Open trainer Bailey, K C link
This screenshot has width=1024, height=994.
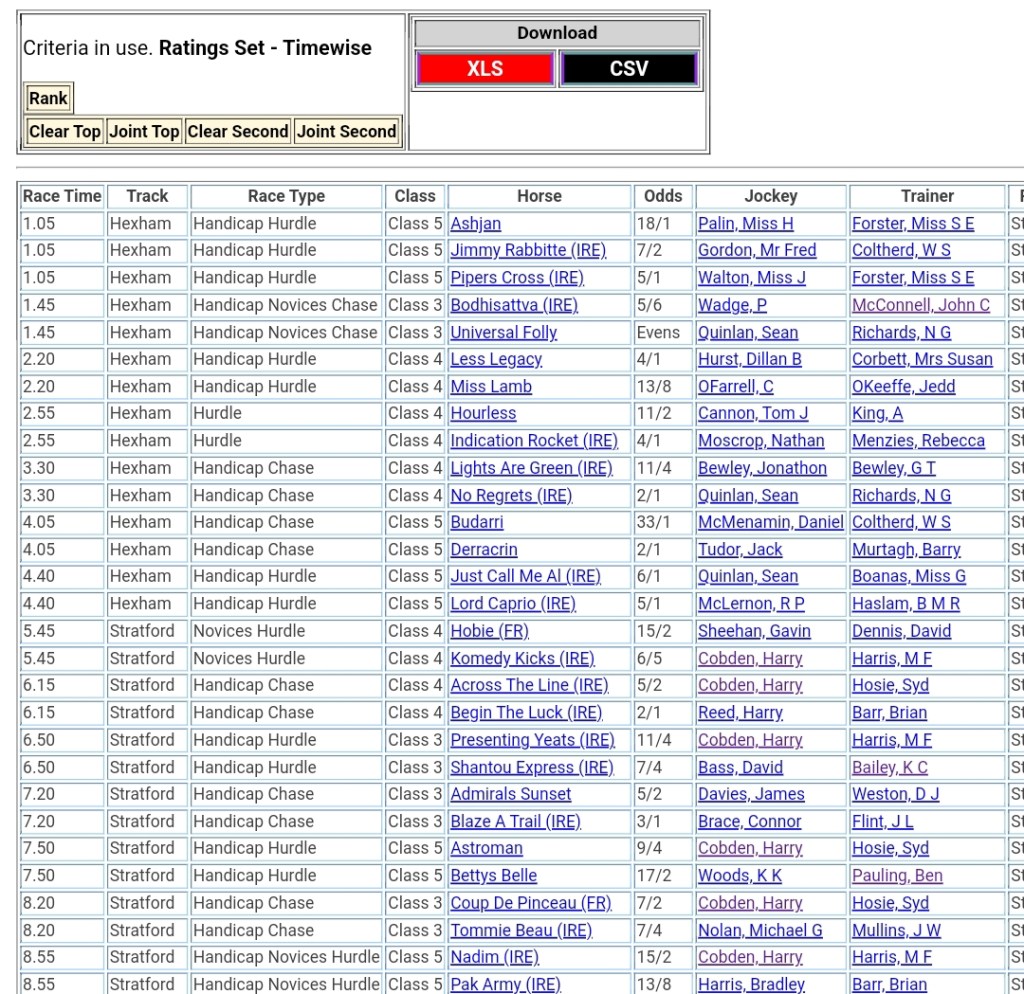click(889, 768)
